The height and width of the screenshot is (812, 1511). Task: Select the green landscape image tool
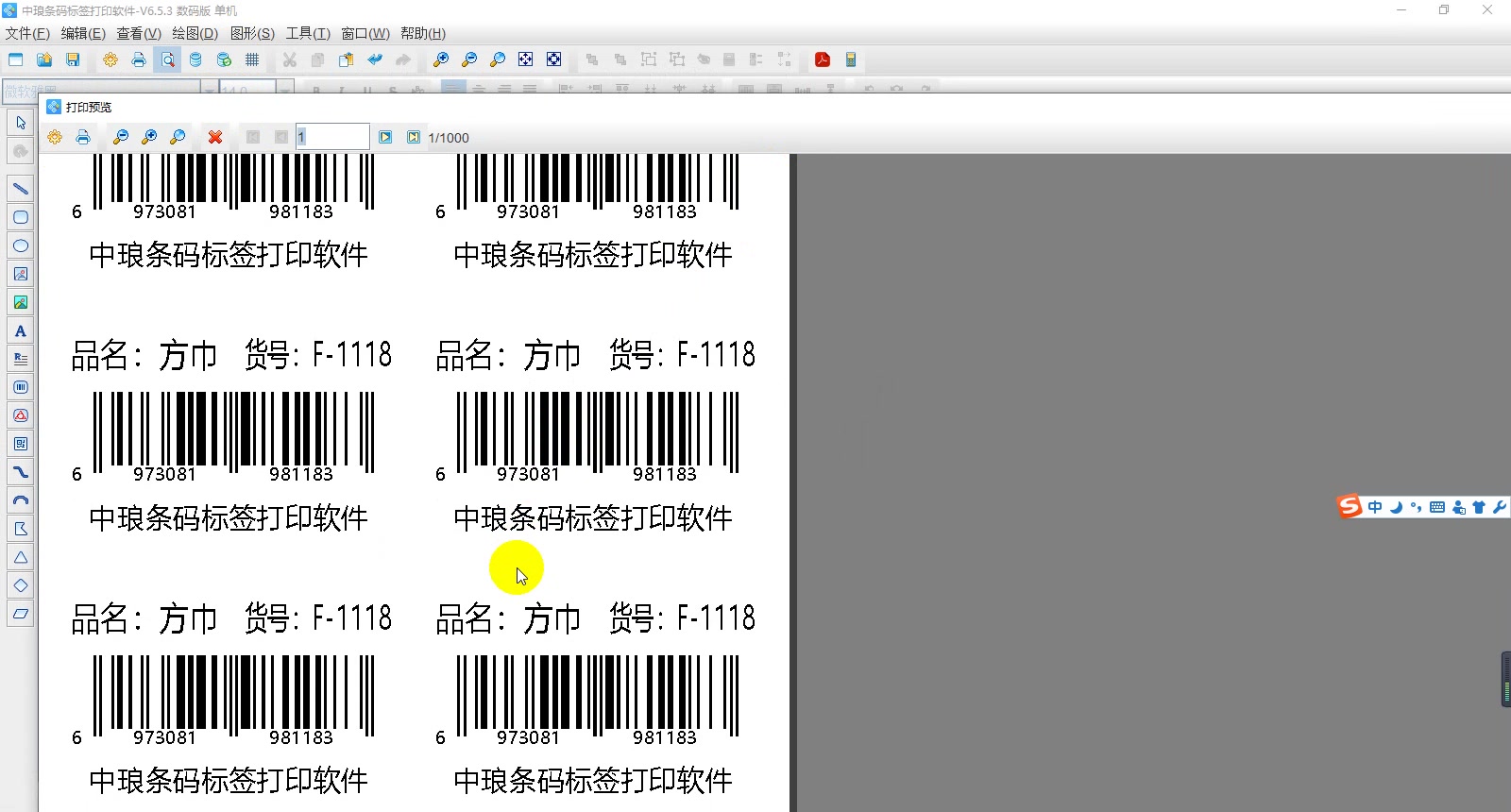[21, 302]
